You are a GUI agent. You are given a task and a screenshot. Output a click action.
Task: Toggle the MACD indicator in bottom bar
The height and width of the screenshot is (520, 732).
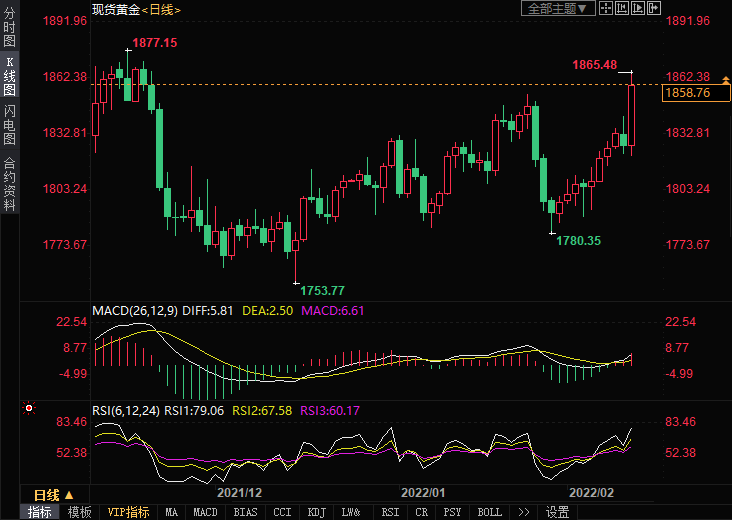(x=205, y=512)
